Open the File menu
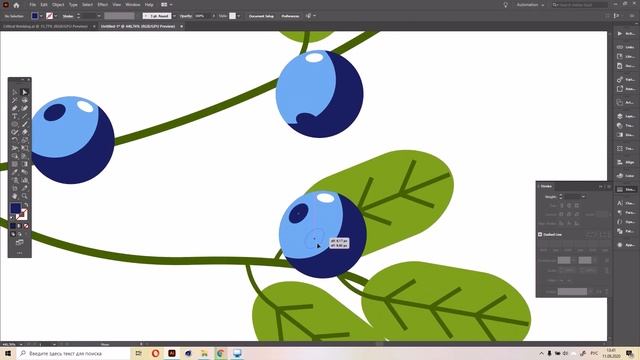 pos(32,5)
